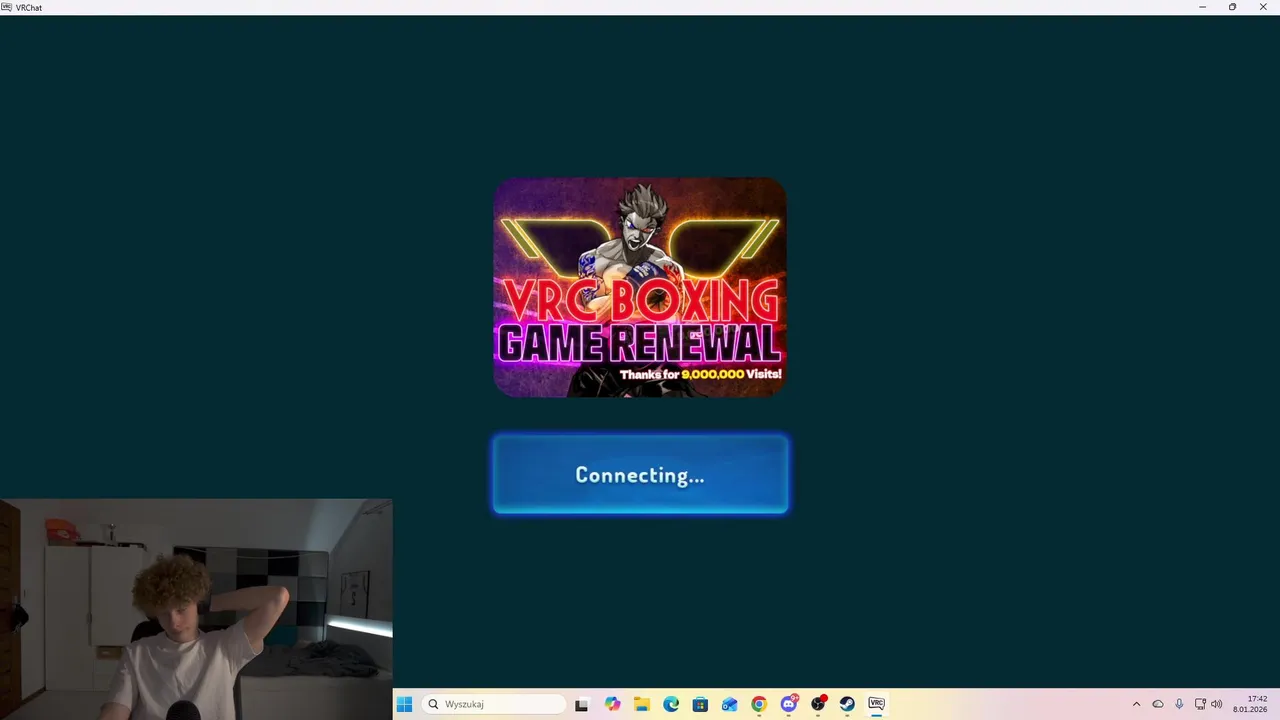Open Task View from taskbar
Viewport: 1280px width, 720px height.
pos(582,704)
